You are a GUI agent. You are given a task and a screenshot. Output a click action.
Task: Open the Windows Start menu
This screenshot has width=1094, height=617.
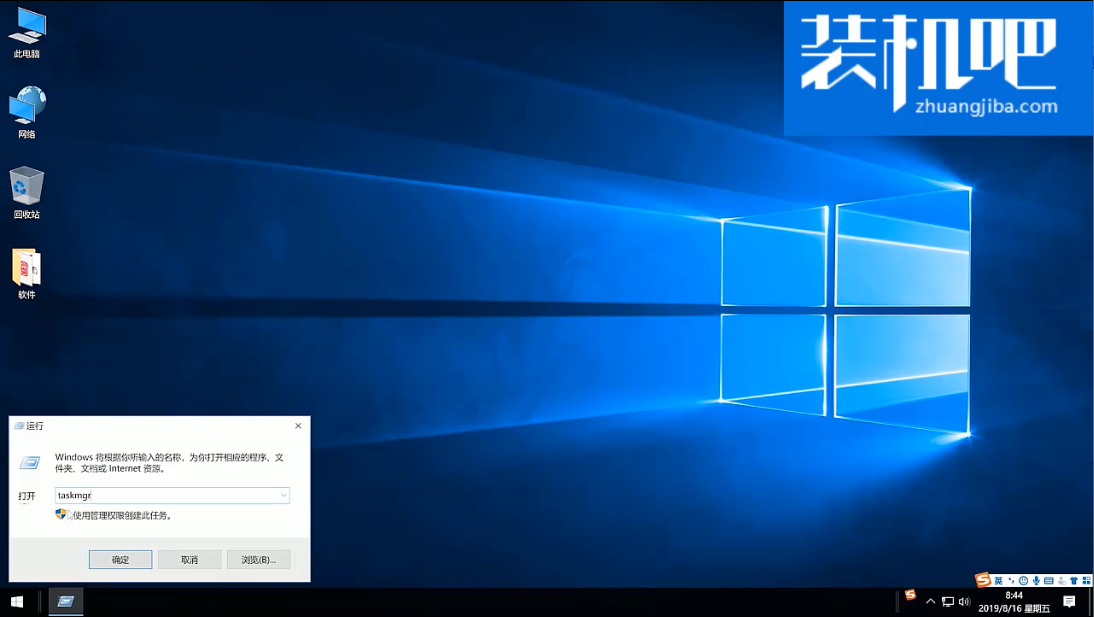(x=17, y=602)
